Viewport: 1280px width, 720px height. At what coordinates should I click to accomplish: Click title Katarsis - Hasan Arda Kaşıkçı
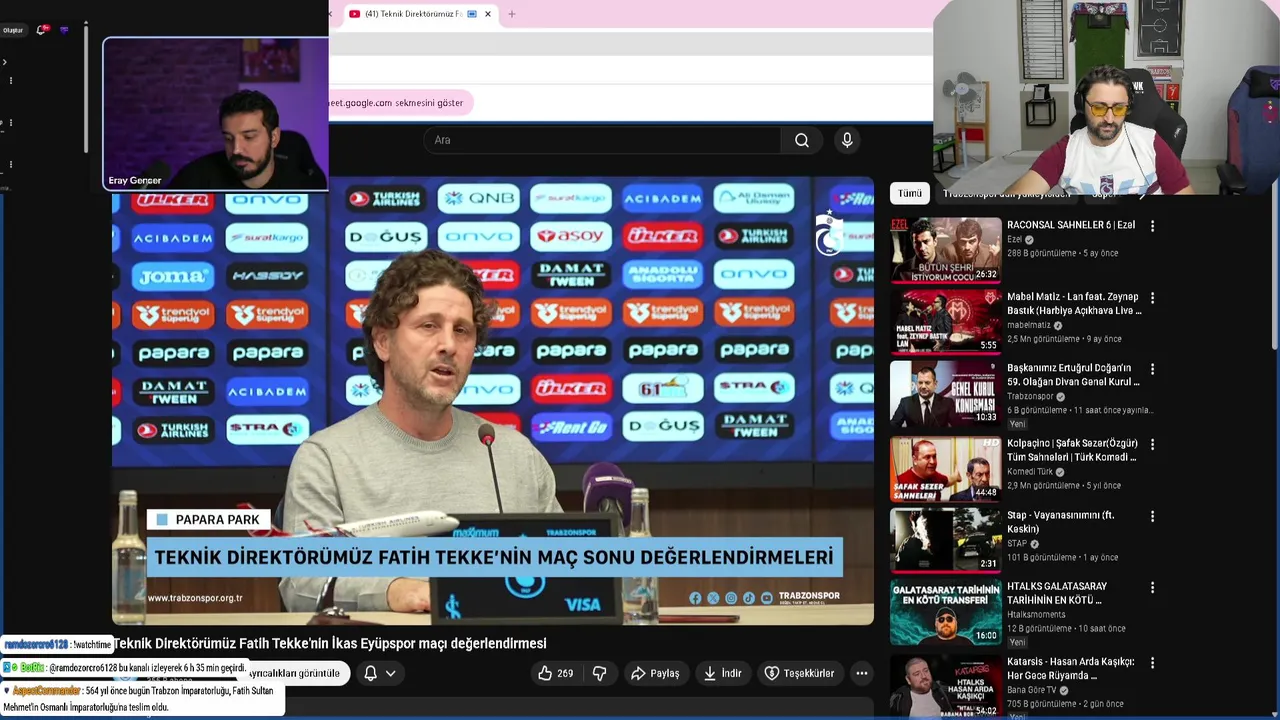(x=1071, y=668)
